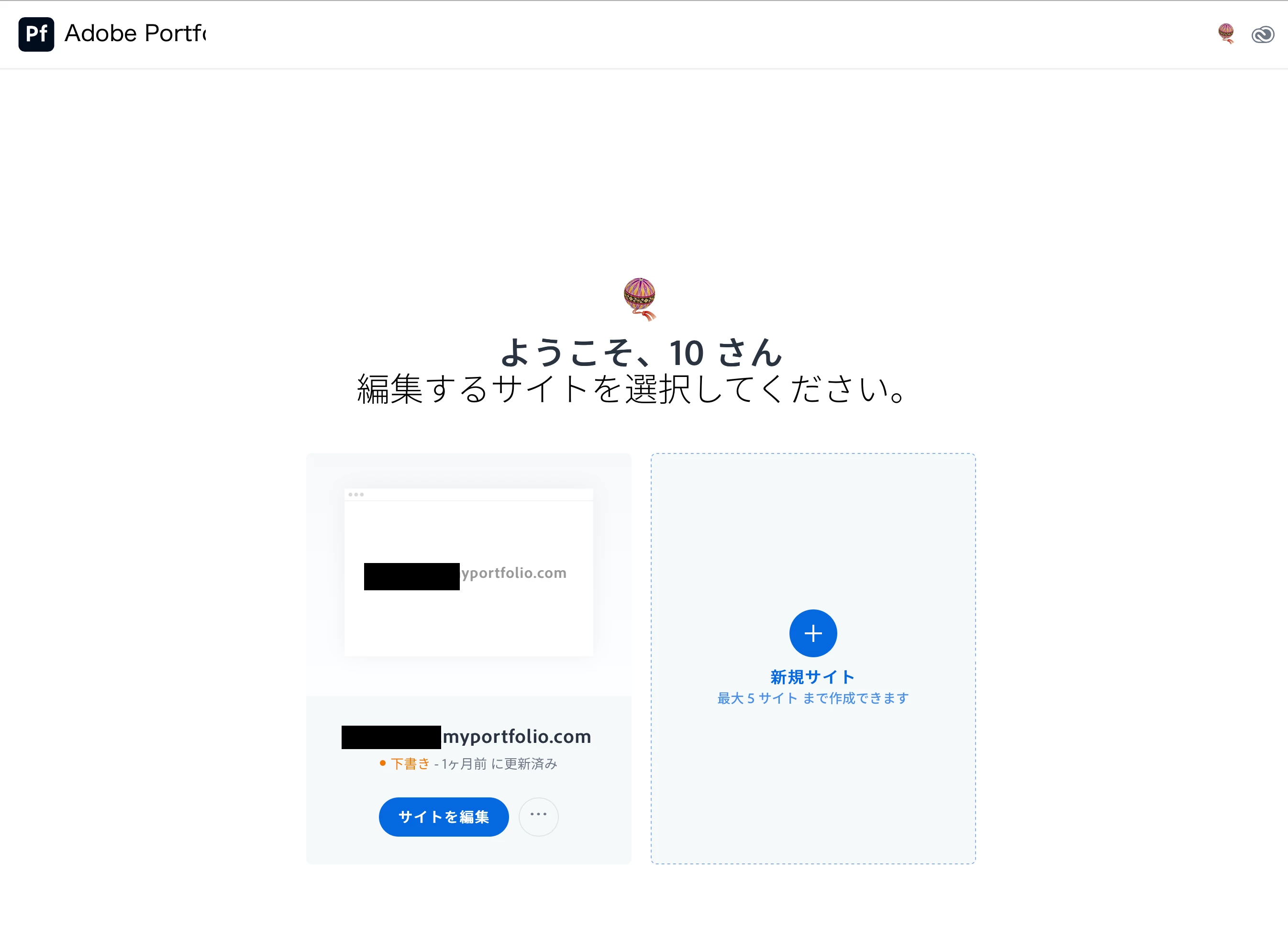Click the サイトを編集 button
The image size is (1288, 928).
[x=444, y=817]
